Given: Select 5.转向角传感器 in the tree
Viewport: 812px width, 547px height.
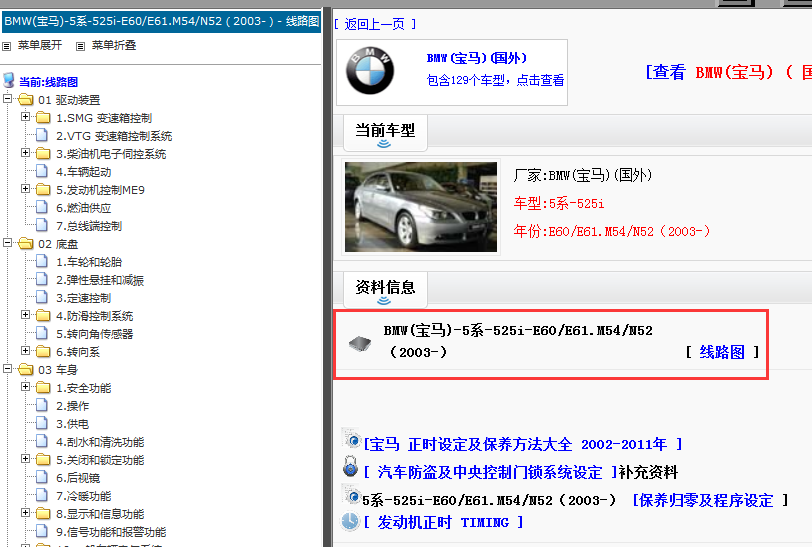Looking at the screenshot, I should click(94, 334).
